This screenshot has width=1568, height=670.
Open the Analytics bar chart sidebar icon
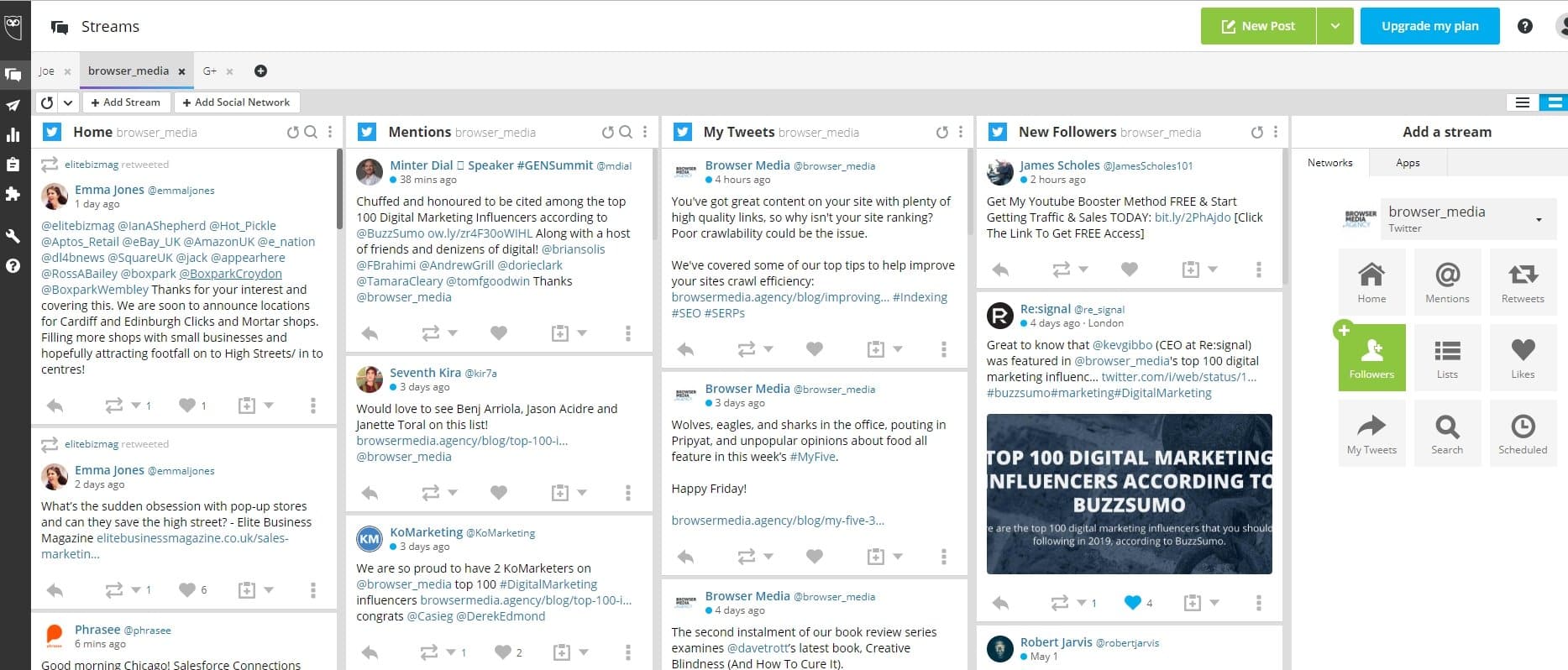[13, 134]
